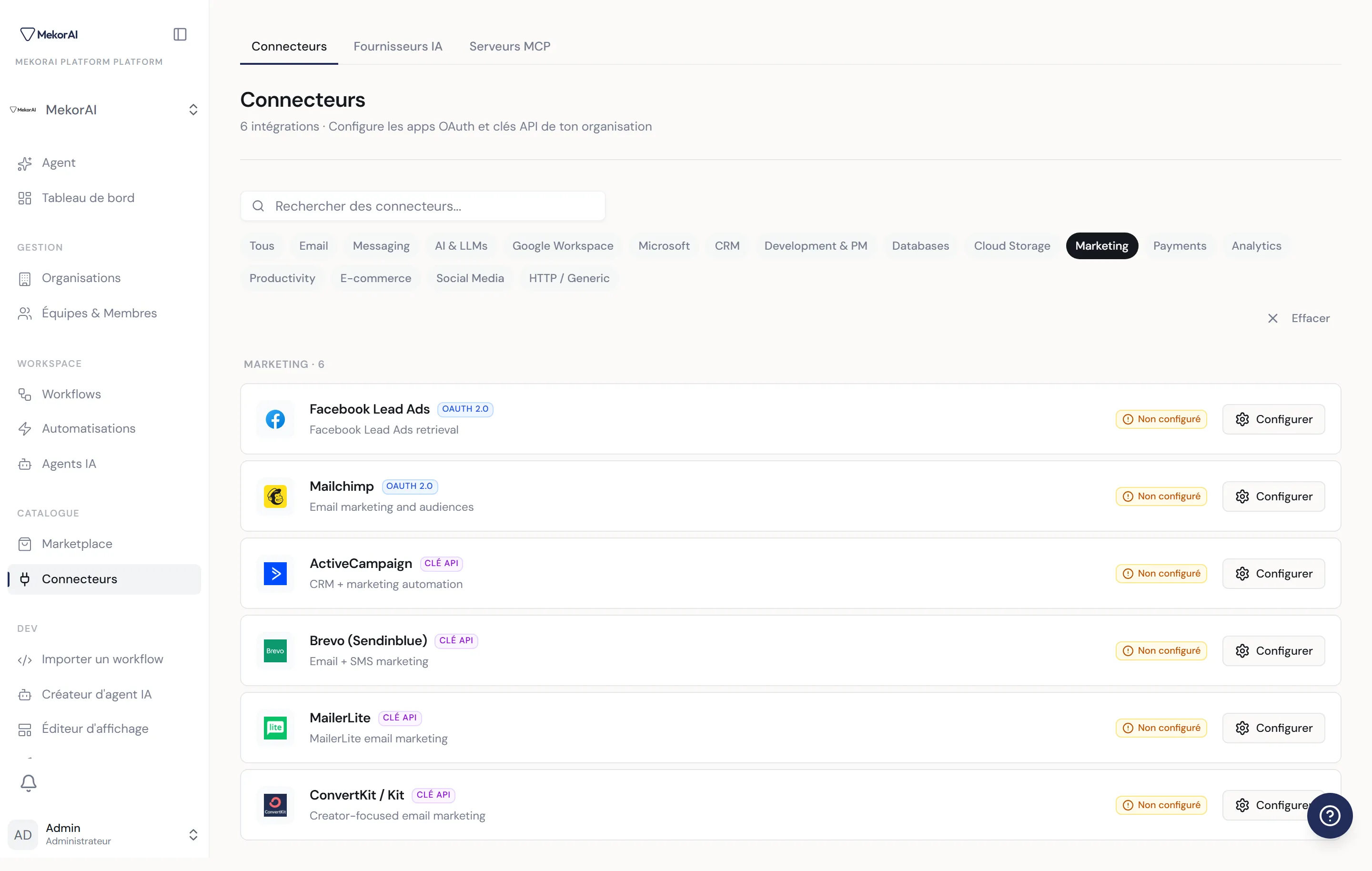Open the notifications bell
The height and width of the screenshot is (871, 1372).
[29, 783]
